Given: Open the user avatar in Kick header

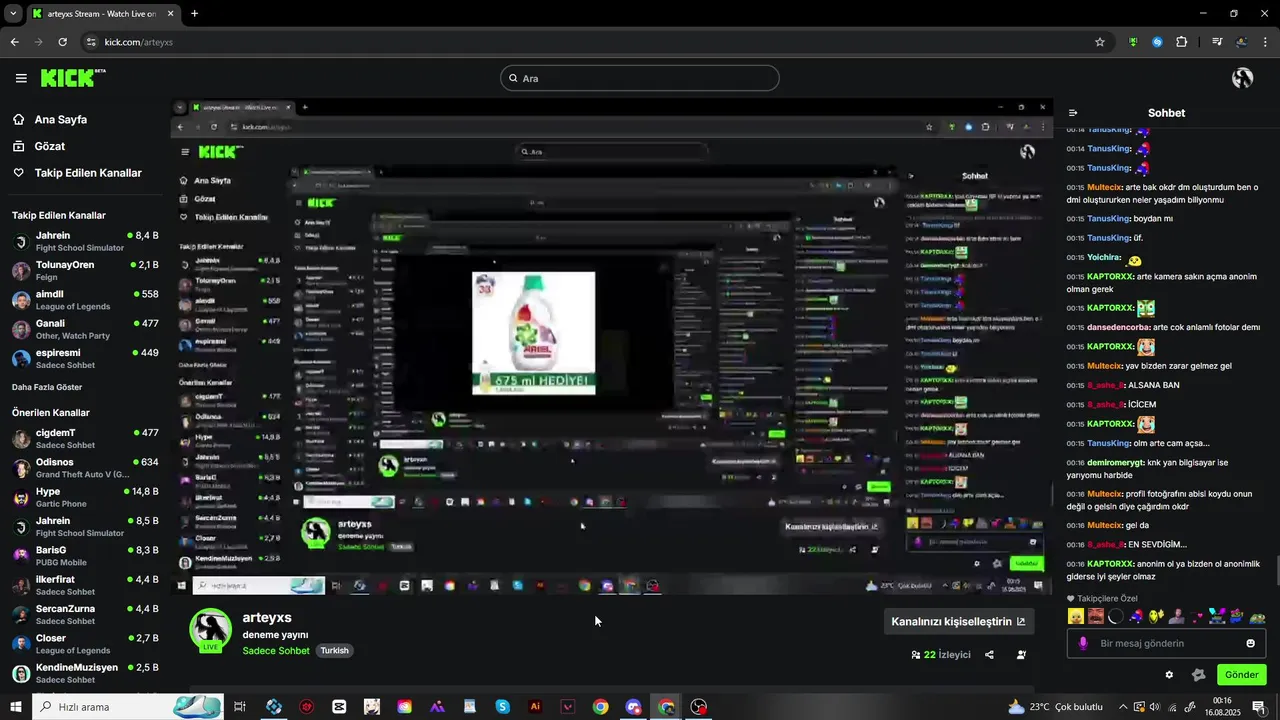Looking at the screenshot, I should pos(1243,78).
